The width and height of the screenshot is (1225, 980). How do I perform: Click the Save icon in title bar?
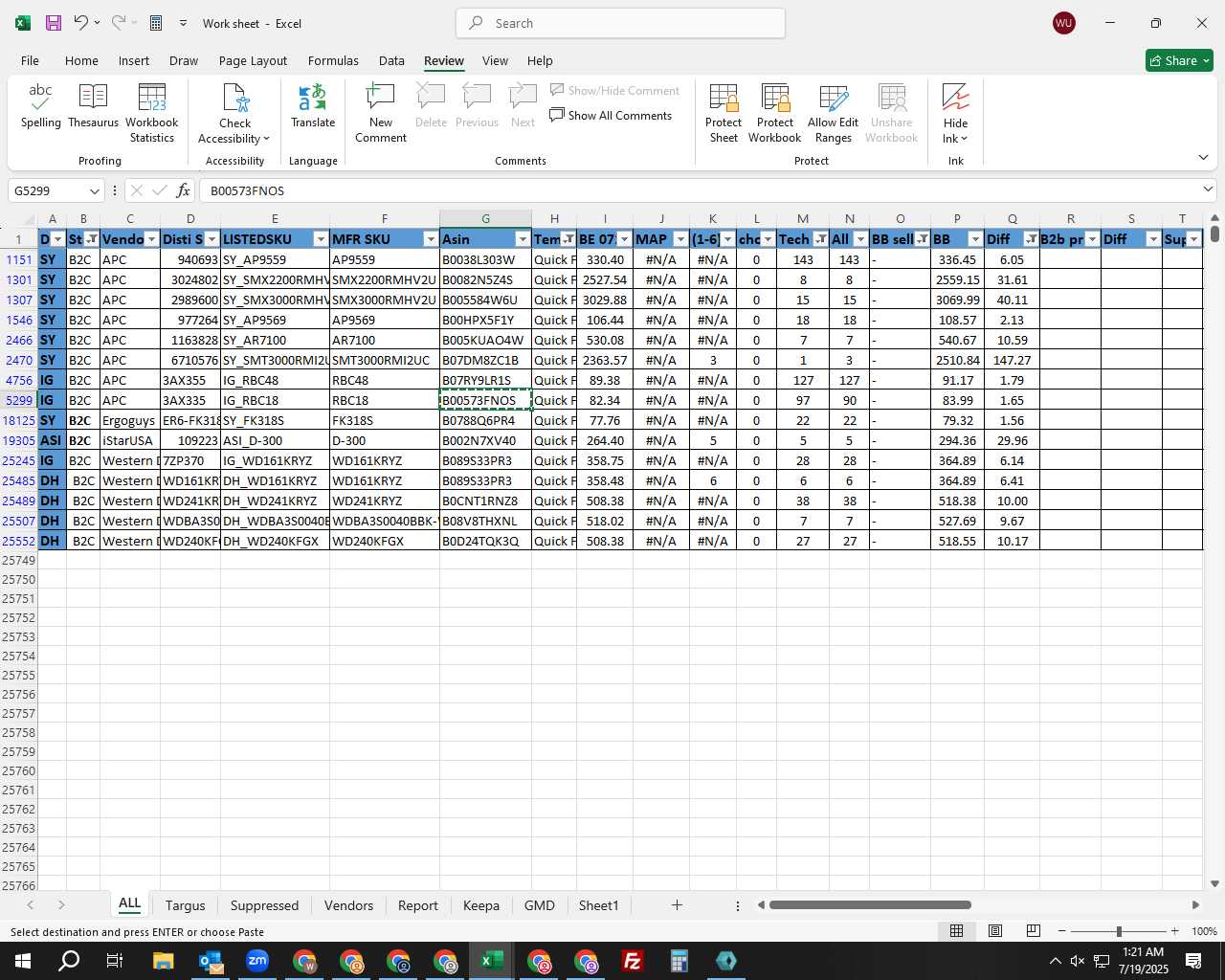click(x=54, y=23)
